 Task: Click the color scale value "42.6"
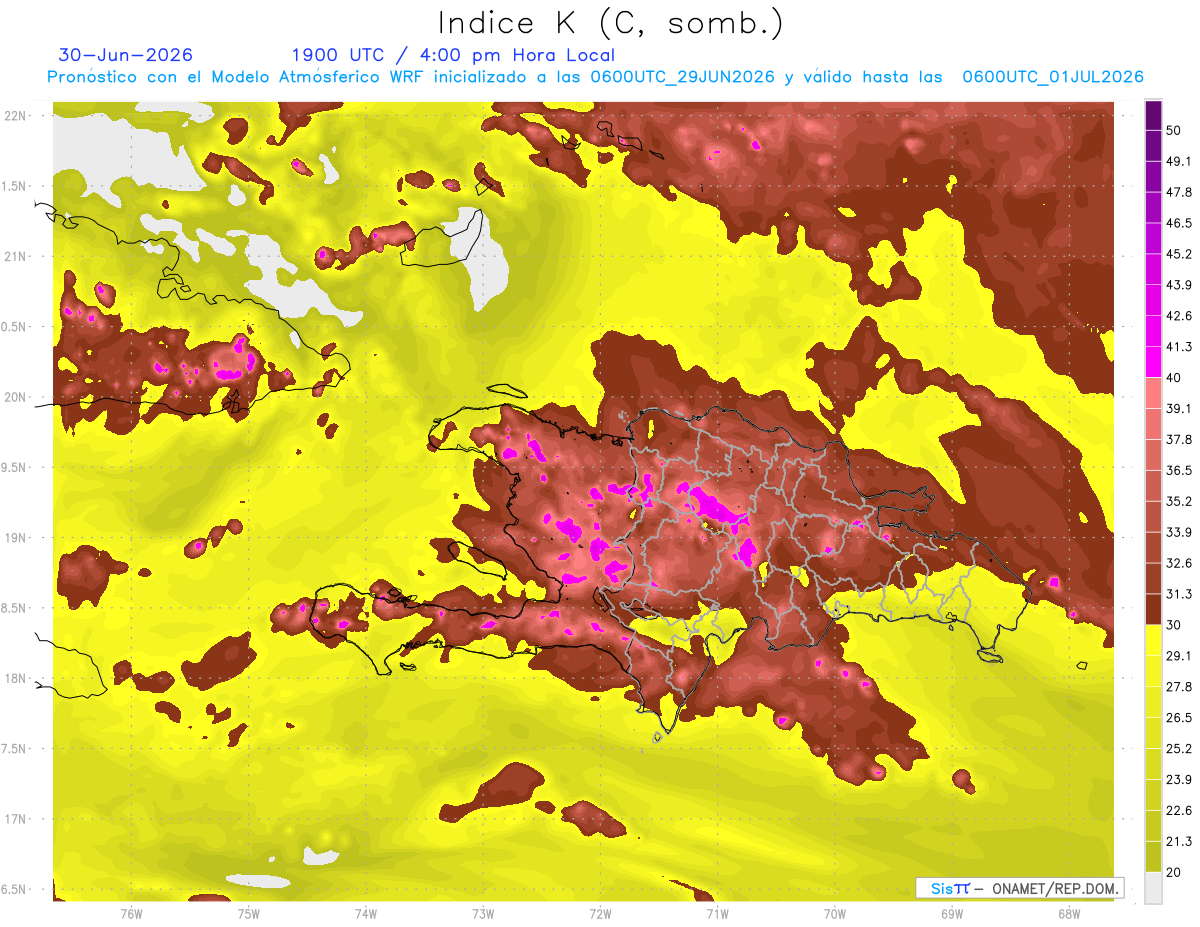click(1178, 316)
